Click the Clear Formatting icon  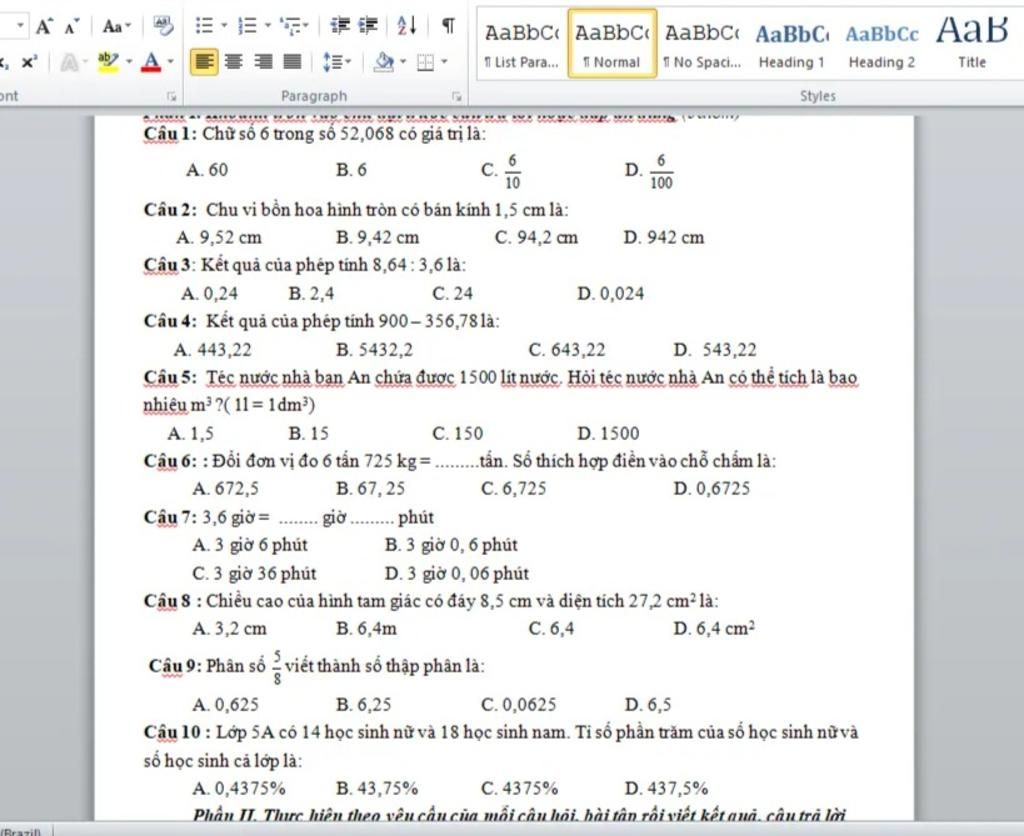163,26
